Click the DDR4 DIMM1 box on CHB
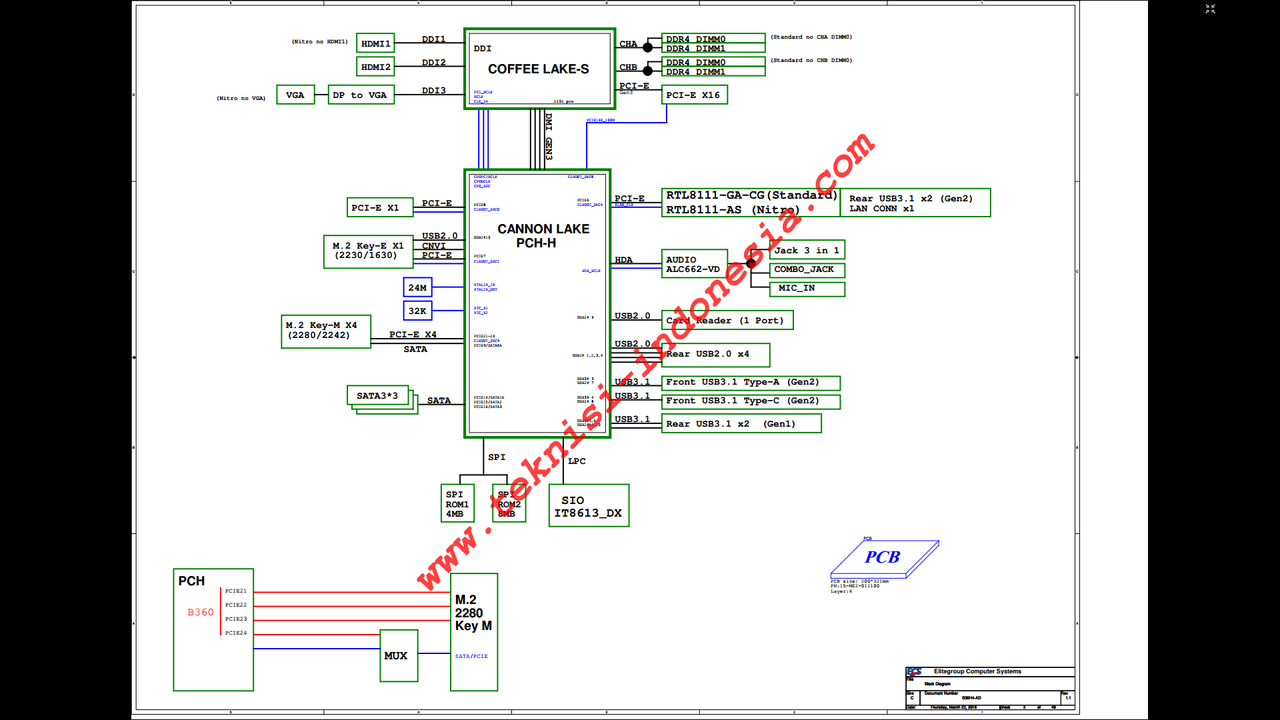 point(714,72)
